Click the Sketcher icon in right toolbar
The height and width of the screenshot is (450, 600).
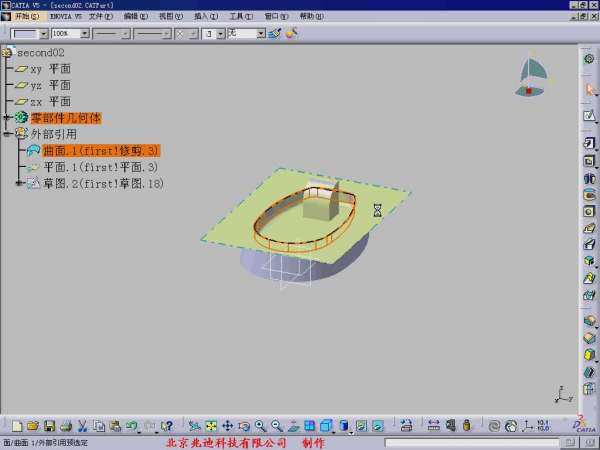pyautogui.click(x=589, y=116)
